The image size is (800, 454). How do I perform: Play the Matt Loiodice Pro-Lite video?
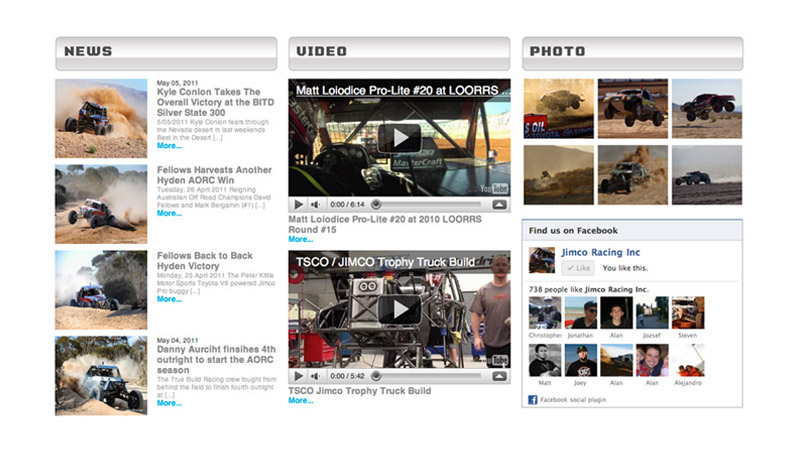399,137
